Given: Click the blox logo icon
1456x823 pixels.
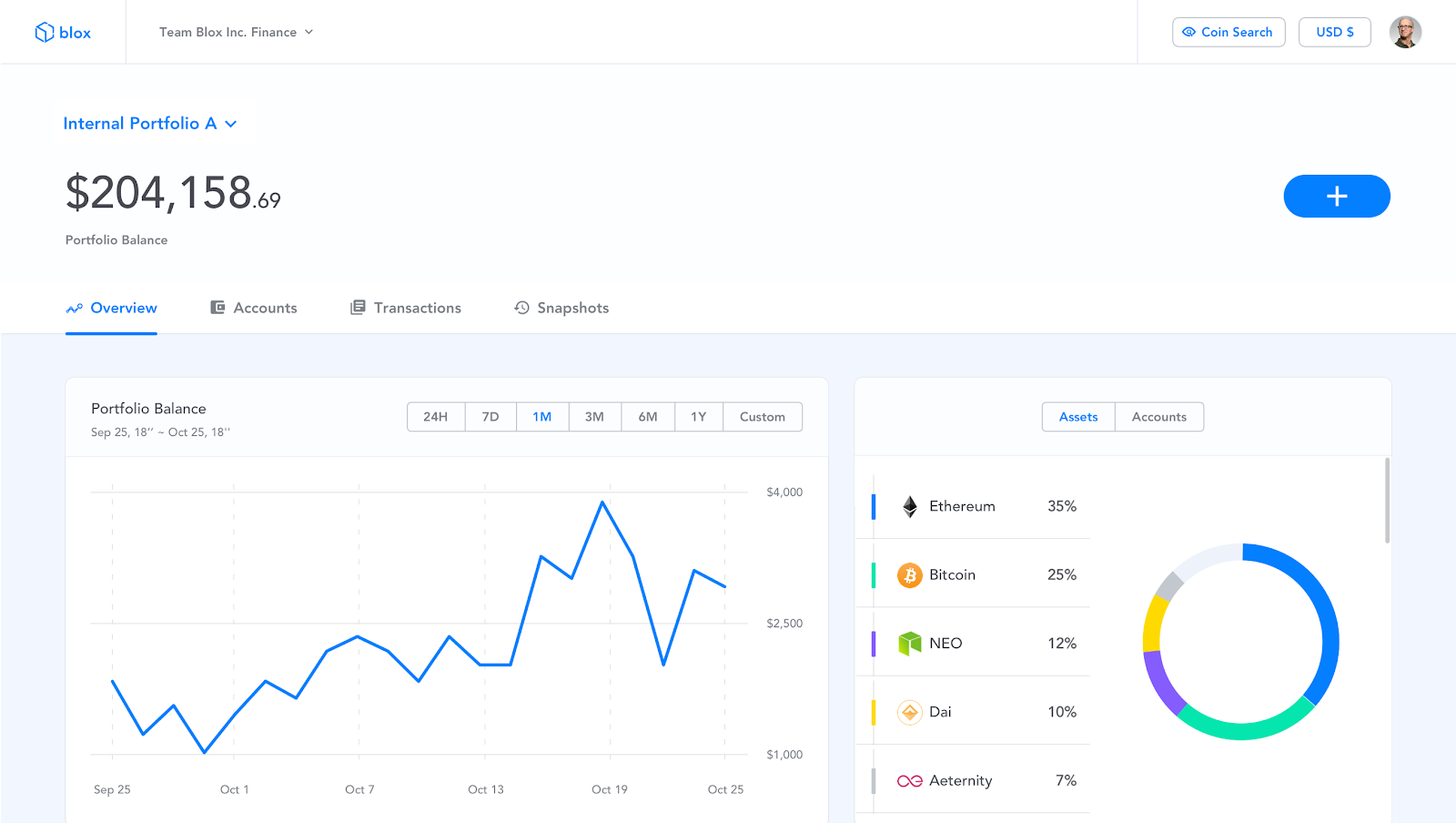Looking at the screenshot, I should 45,33.
